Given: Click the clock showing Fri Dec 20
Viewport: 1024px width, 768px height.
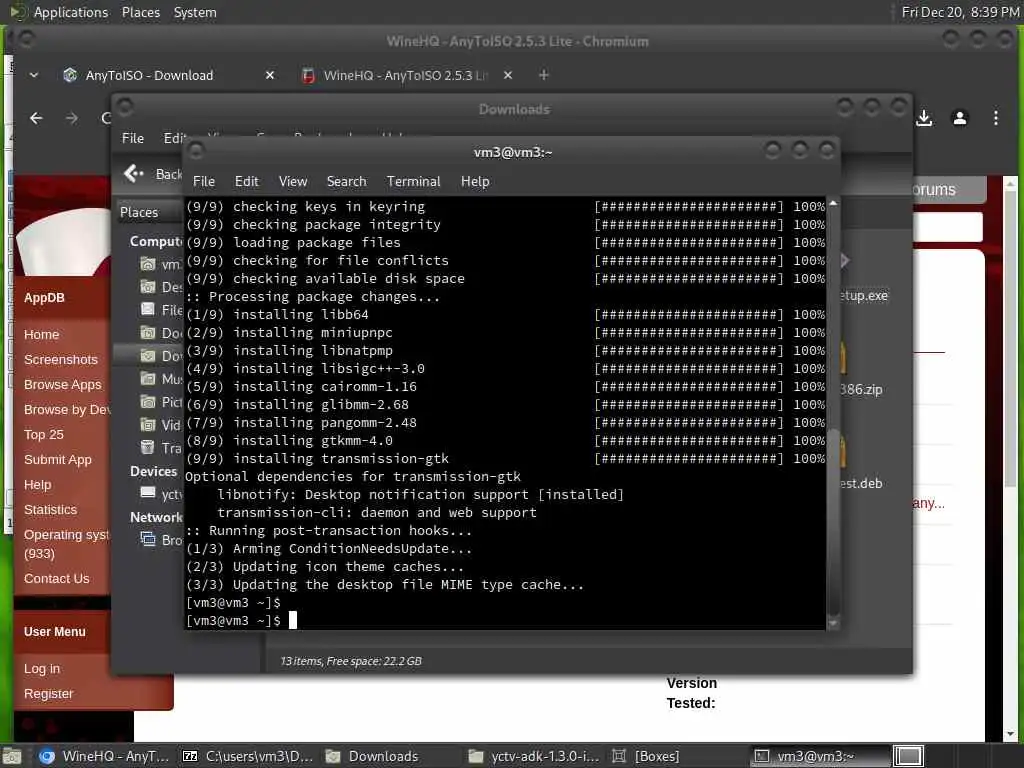Looking at the screenshot, I should pos(960,12).
